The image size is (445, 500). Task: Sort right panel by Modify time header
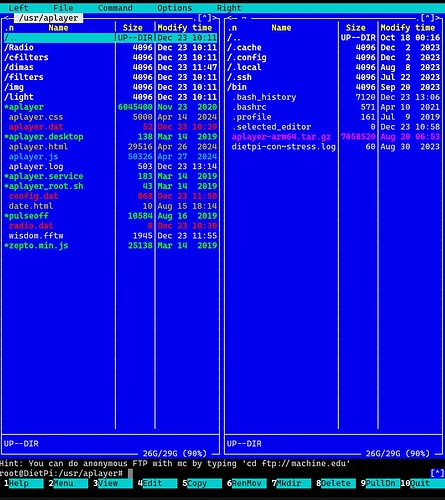coord(408,28)
